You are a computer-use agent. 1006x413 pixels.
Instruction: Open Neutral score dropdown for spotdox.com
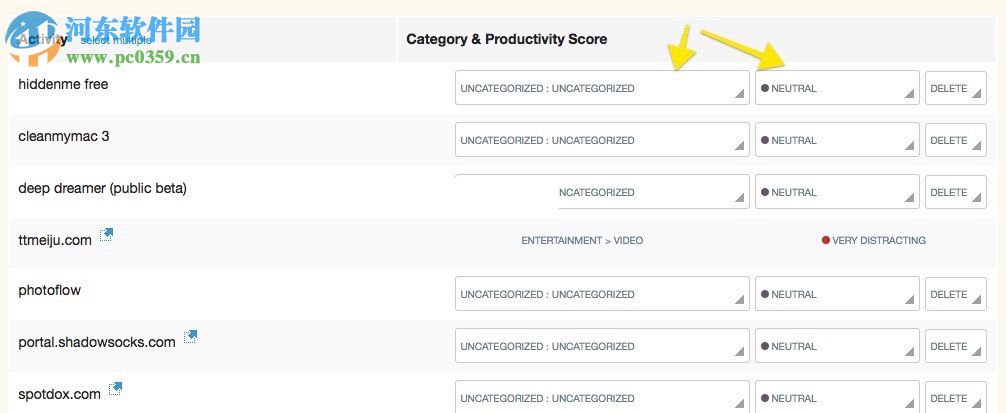(836, 398)
